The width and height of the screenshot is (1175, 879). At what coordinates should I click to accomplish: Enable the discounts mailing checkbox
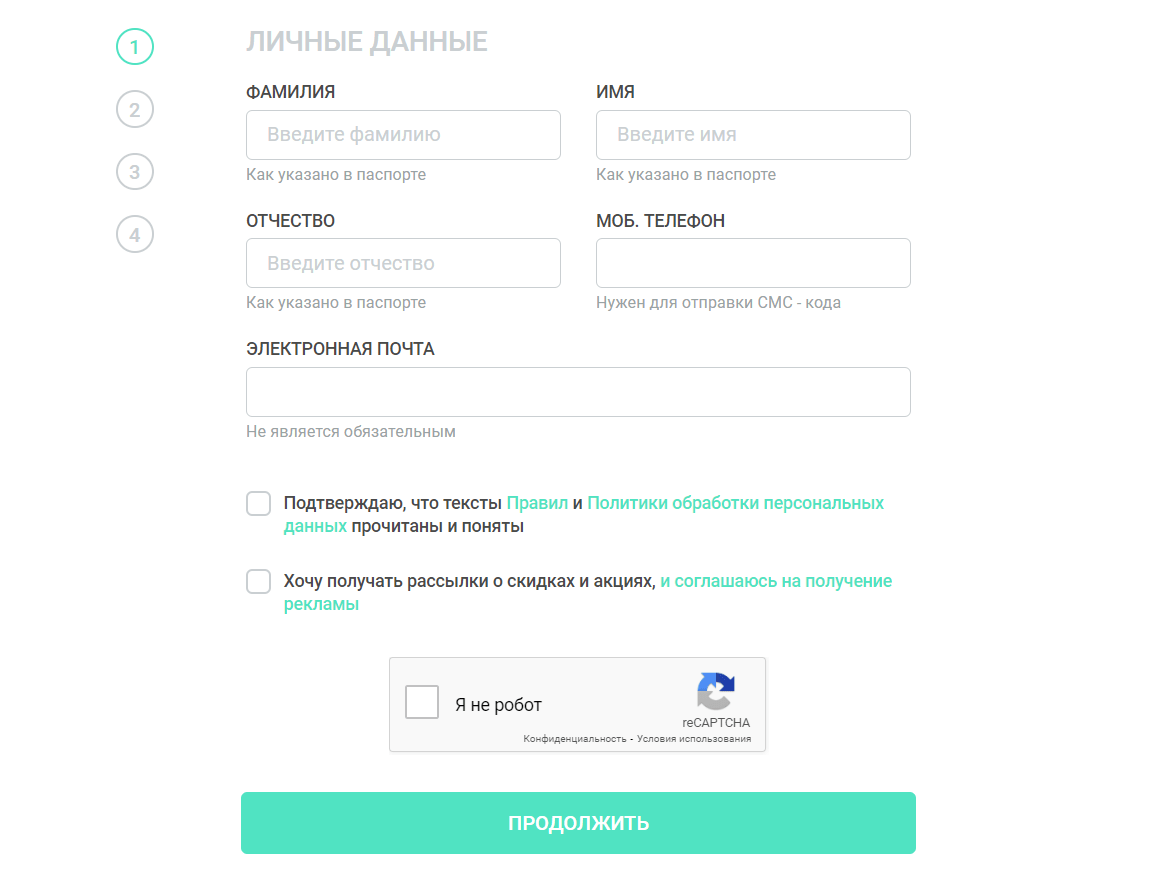click(259, 581)
